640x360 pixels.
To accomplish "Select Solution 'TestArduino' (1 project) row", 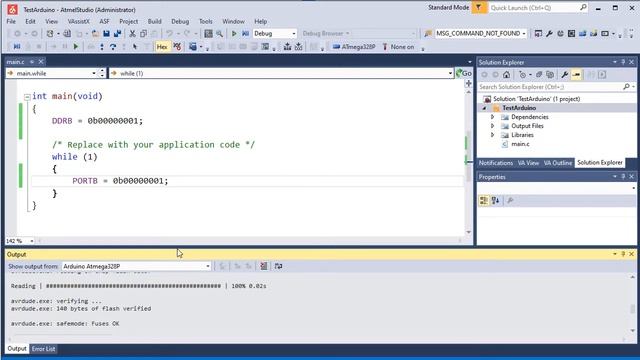I will click(x=536, y=99).
